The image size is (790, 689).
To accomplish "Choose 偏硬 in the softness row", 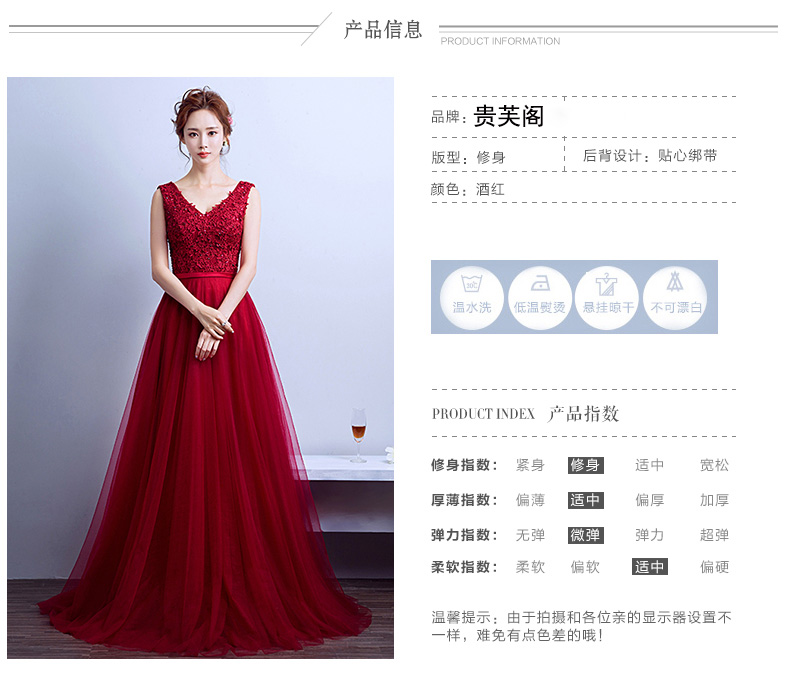I will point(714,567).
